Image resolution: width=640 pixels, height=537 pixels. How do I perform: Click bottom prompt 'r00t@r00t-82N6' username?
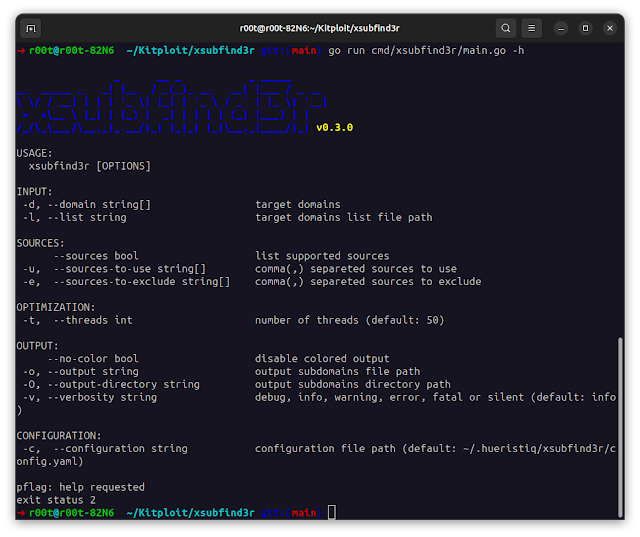pos(71,513)
